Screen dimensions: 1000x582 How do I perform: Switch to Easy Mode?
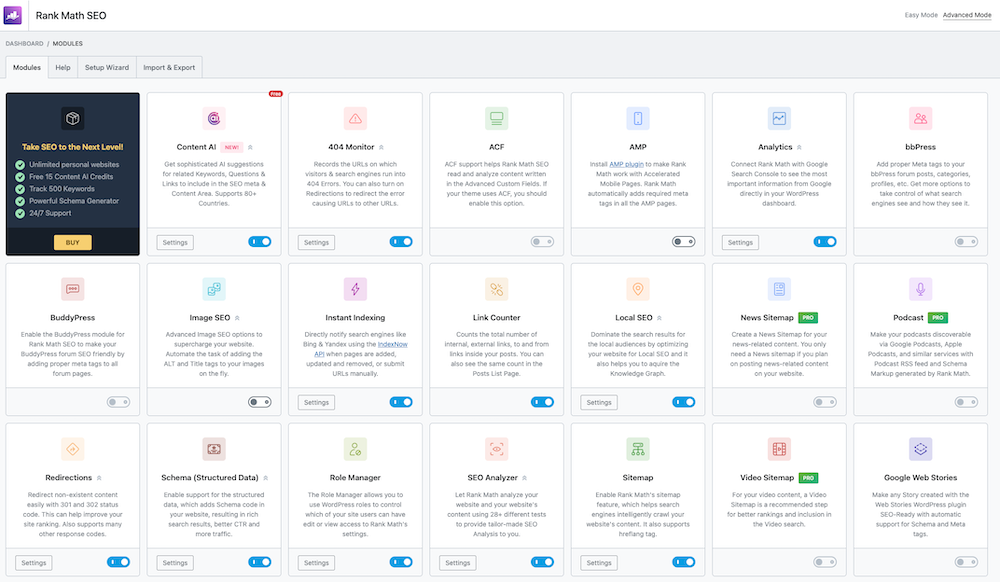(921, 15)
